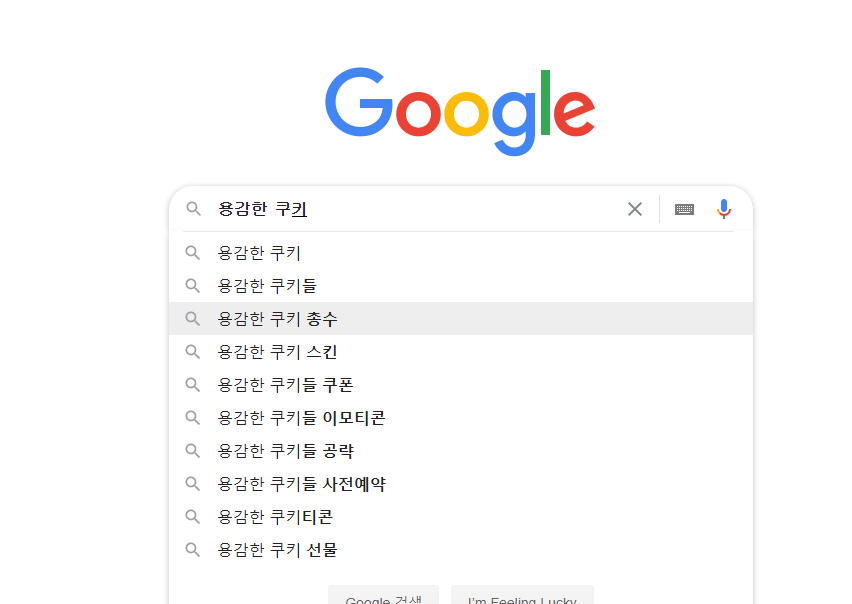Click the search icon beside '용감한 쿠키 선물'
852x604 pixels.
[x=193, y=550]
